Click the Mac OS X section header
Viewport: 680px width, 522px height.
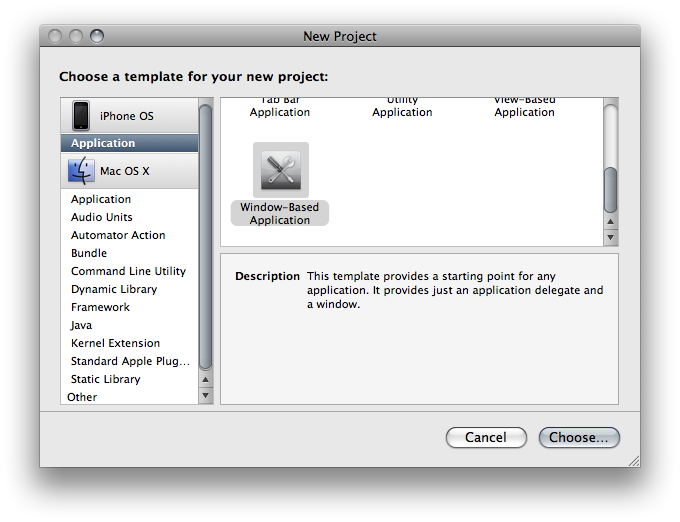(129, 171)
